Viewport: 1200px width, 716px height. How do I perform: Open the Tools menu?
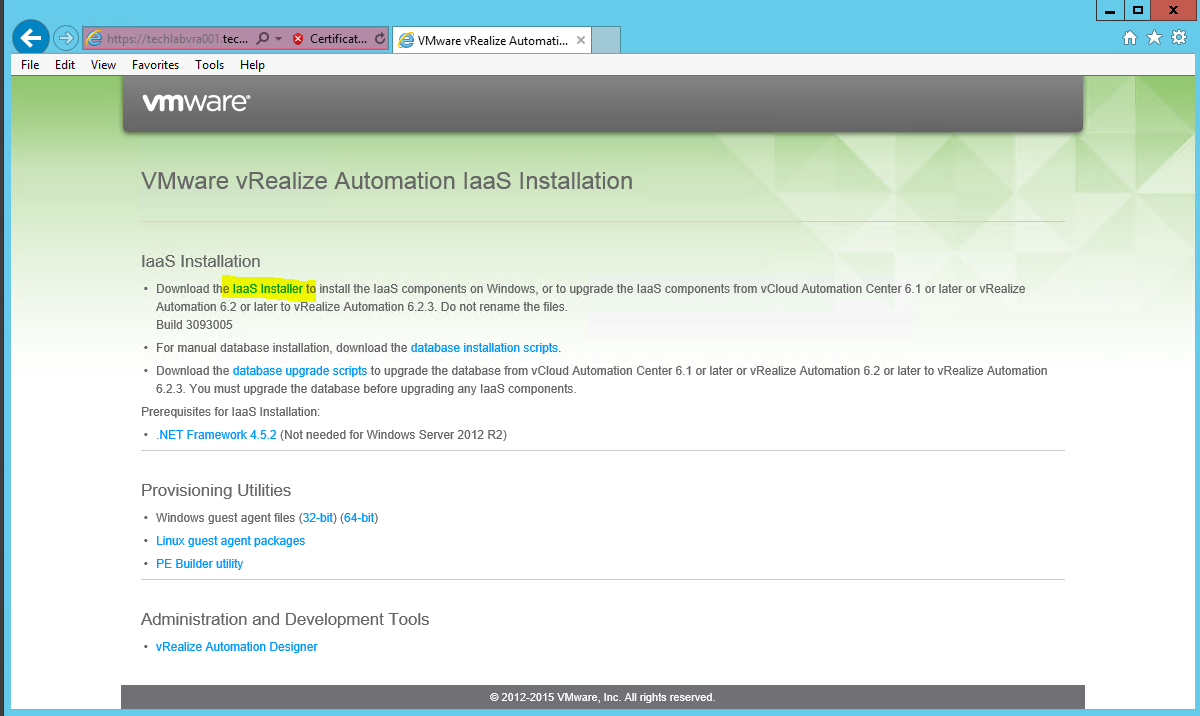pos(210,65)
